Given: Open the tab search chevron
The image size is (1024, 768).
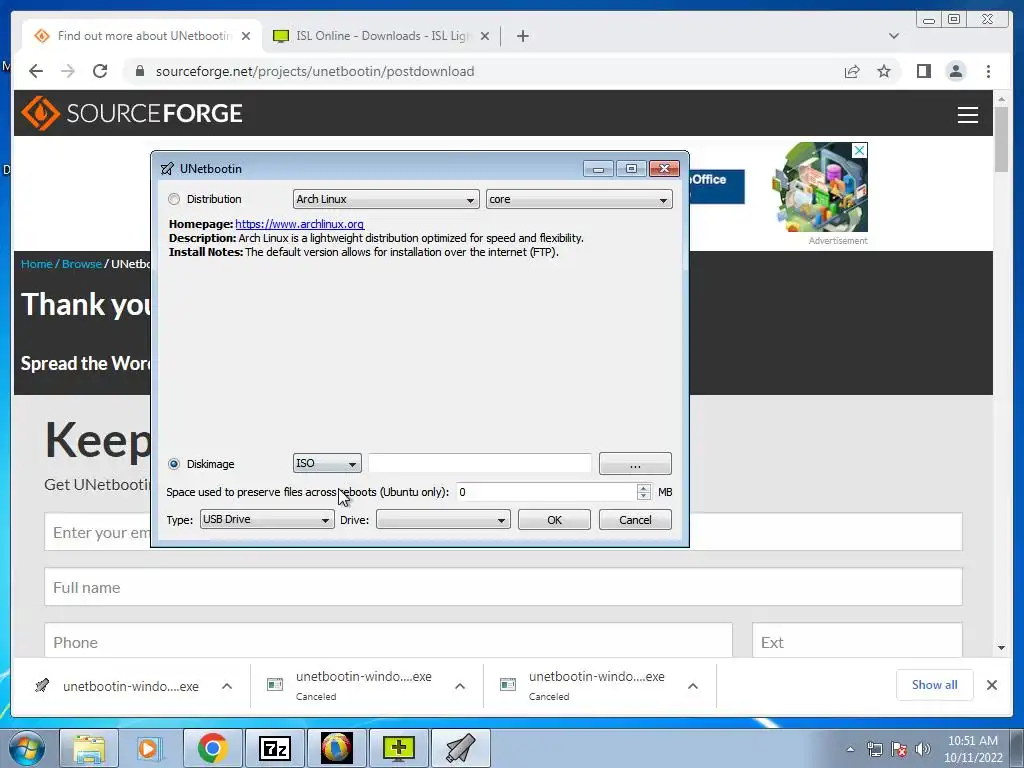Looking at the screenshot, I should click(893, 36).
